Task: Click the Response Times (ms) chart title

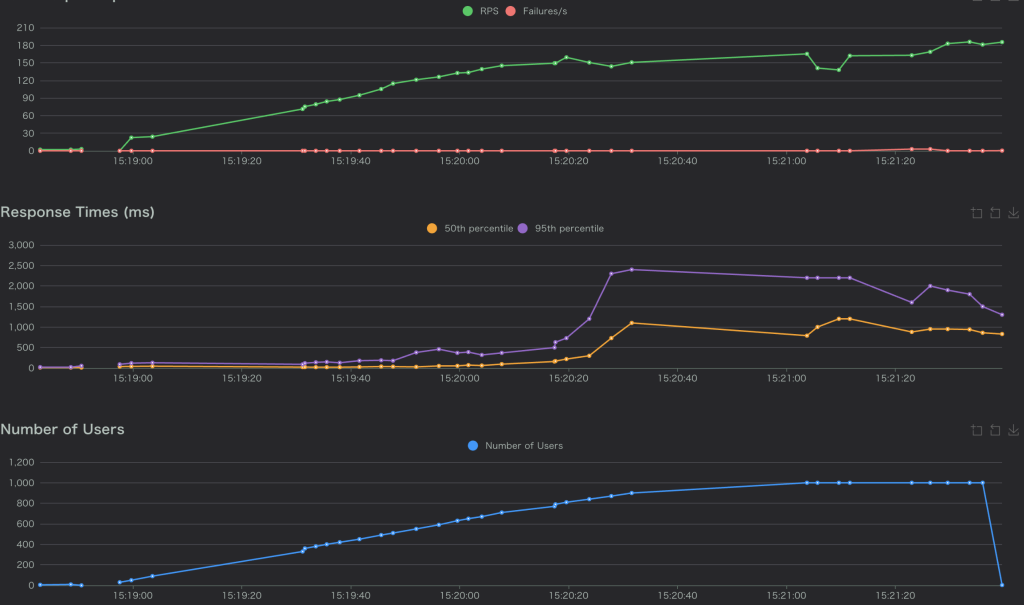Action: coord(77,212)
